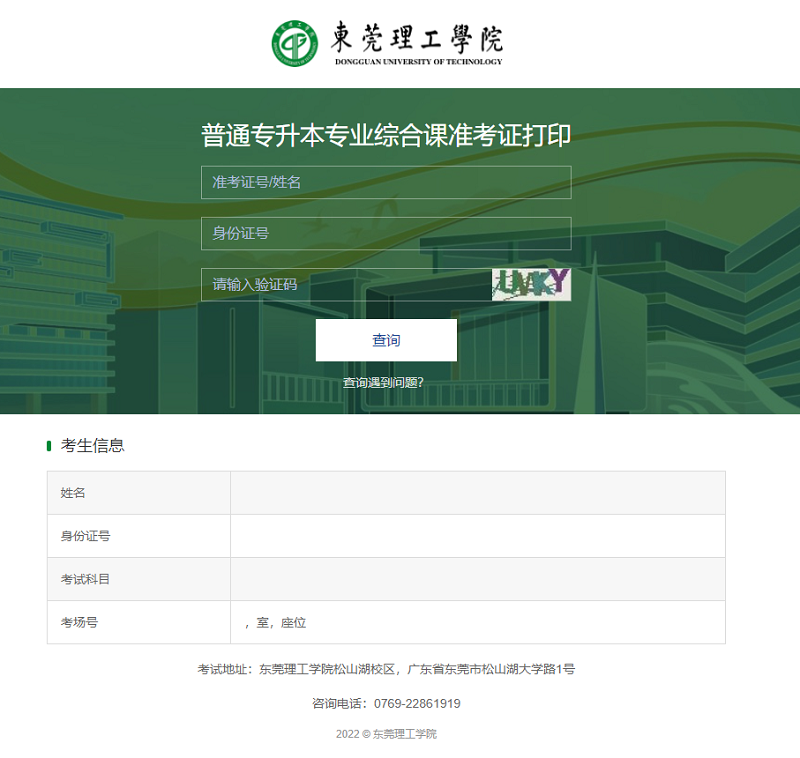Refresh the captcha verification image

coord(531,284)
